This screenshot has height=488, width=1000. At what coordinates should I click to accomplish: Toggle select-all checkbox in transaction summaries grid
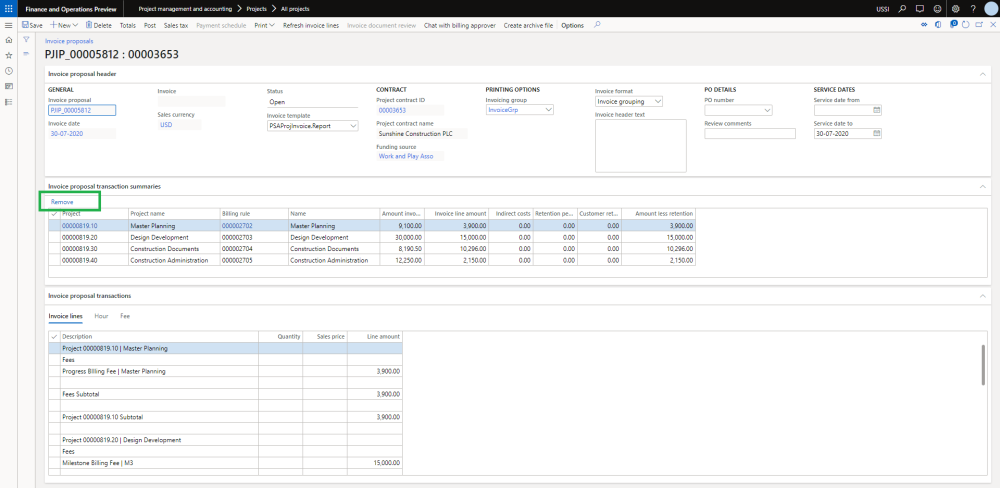click(54, 213)
